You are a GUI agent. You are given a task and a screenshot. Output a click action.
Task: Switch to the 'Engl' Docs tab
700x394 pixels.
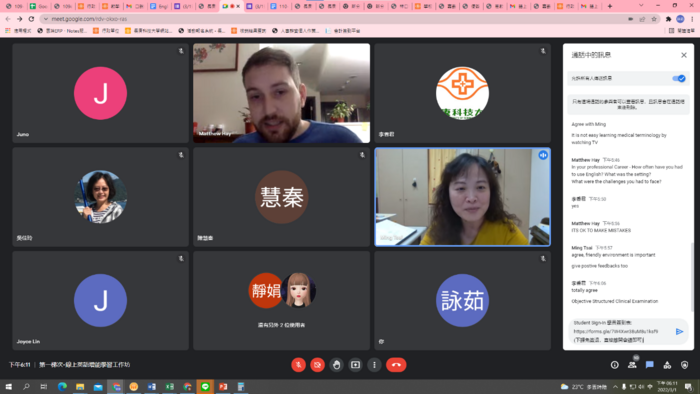[x=159, y=6]
